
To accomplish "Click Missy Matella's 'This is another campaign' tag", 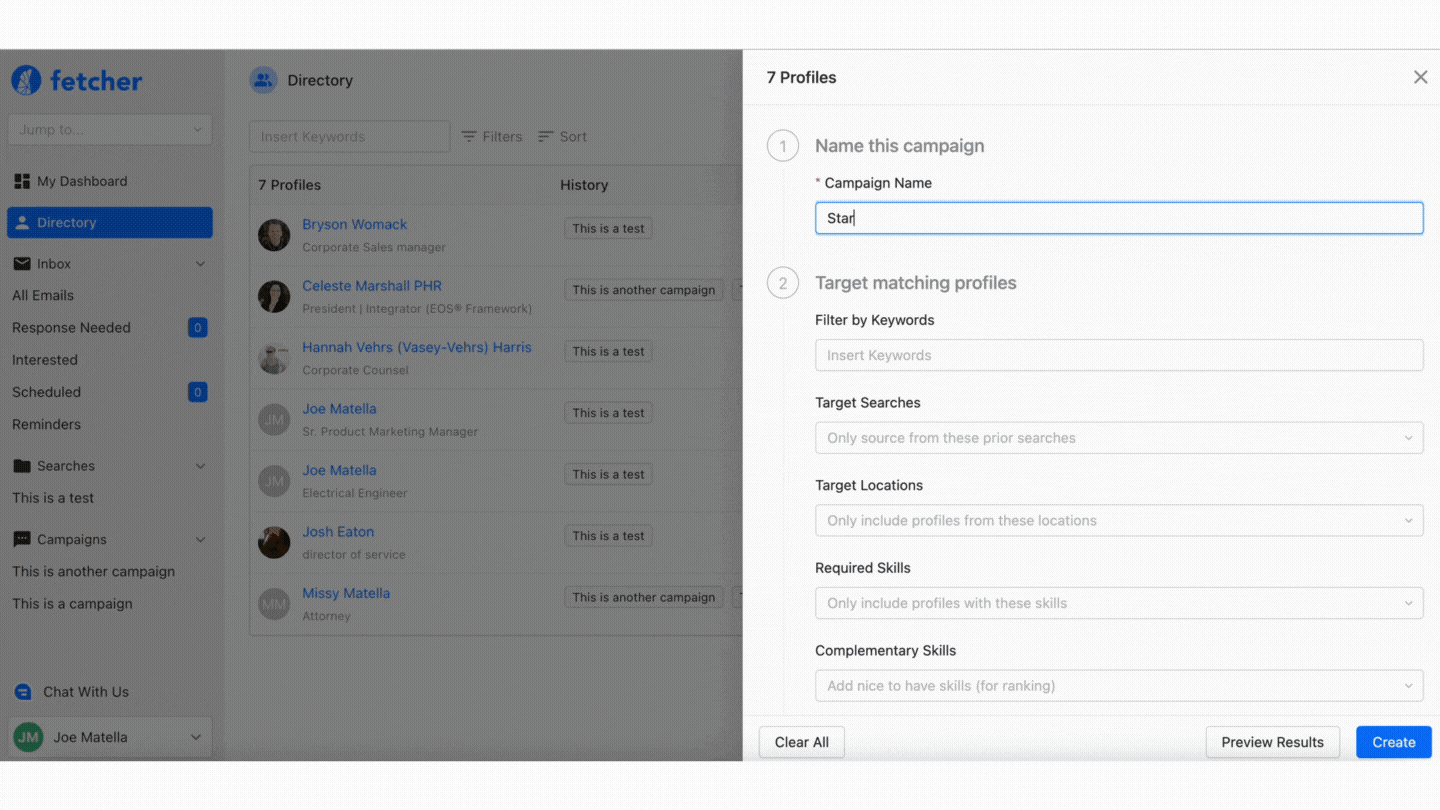I will 644,597.
